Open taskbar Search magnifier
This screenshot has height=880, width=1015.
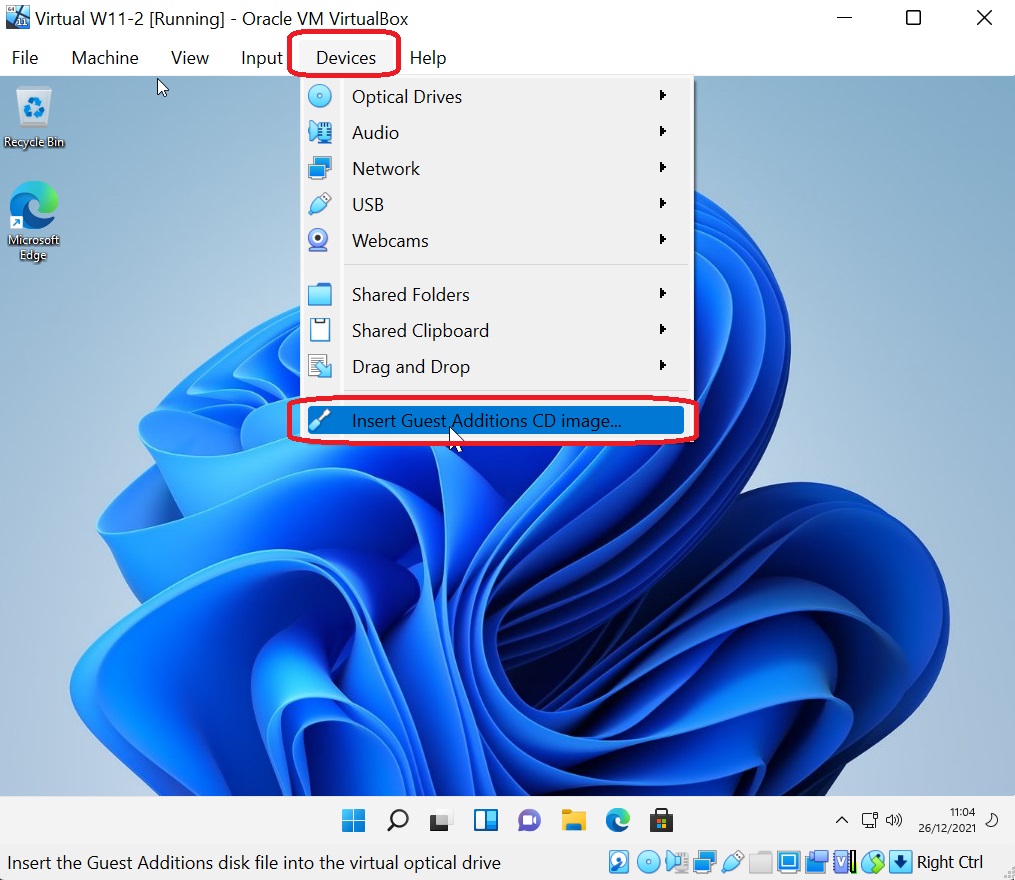(397, 820)
